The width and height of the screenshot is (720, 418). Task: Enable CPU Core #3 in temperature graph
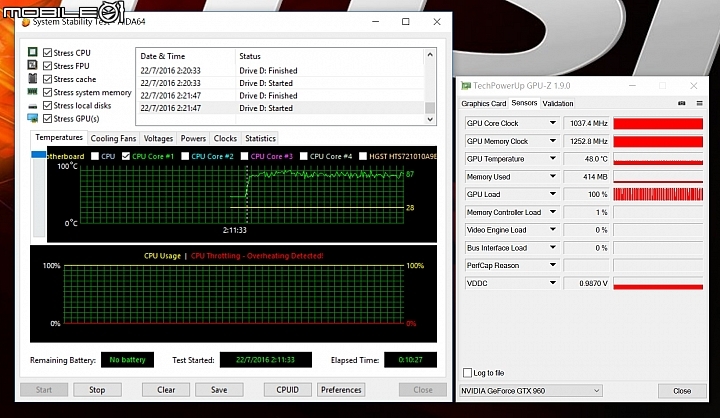tap(244, 156)
